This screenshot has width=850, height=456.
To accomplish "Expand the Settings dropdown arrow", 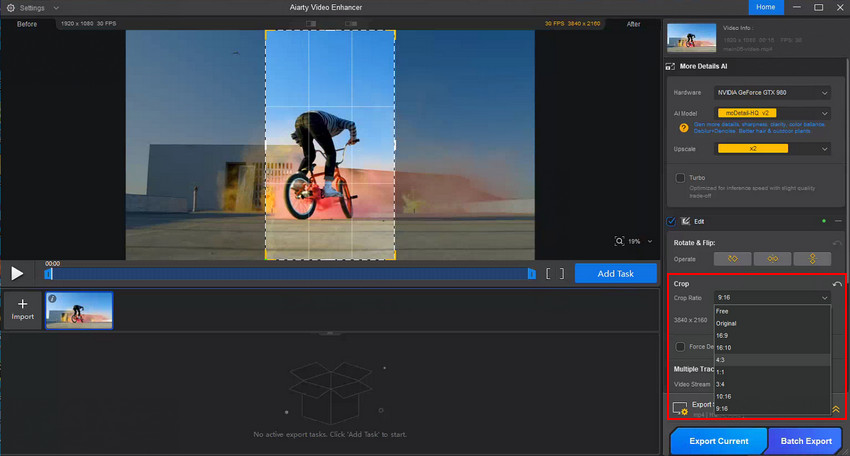I will 56,8.
